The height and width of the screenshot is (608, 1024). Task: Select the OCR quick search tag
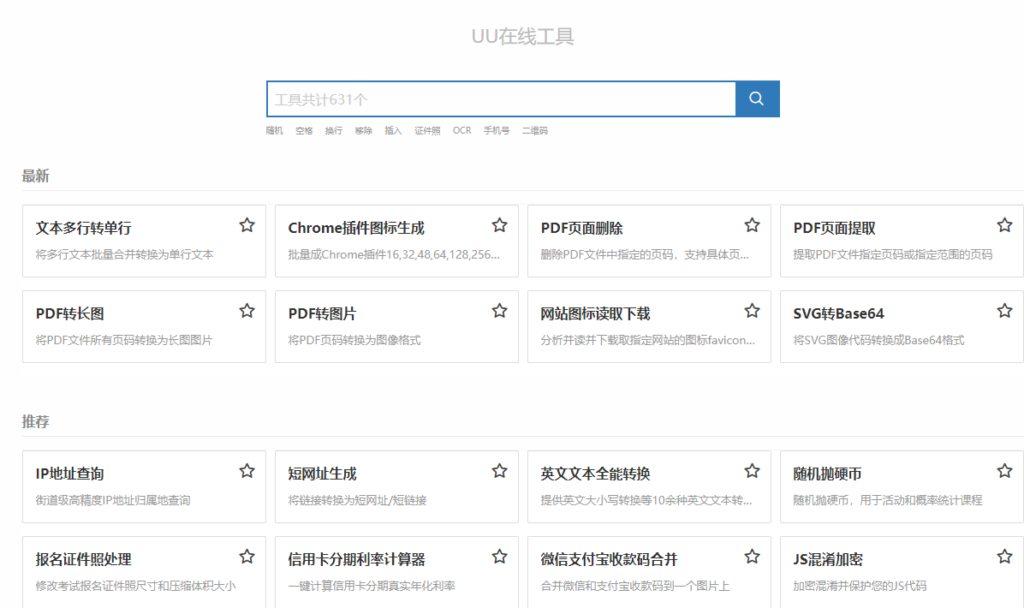pyautogui.click(x=461, y=131)
